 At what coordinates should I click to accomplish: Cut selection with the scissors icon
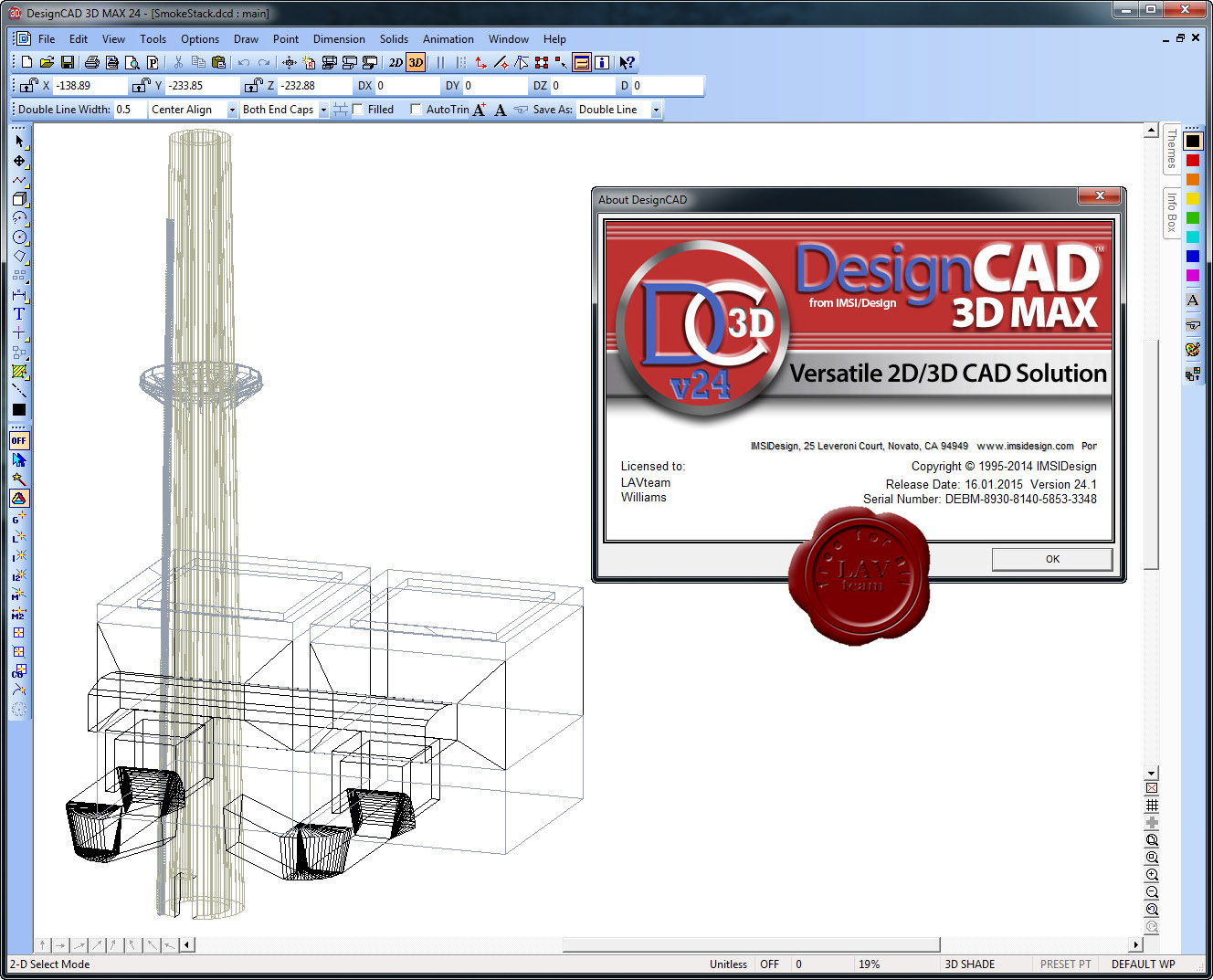click(x=178, y=62)
